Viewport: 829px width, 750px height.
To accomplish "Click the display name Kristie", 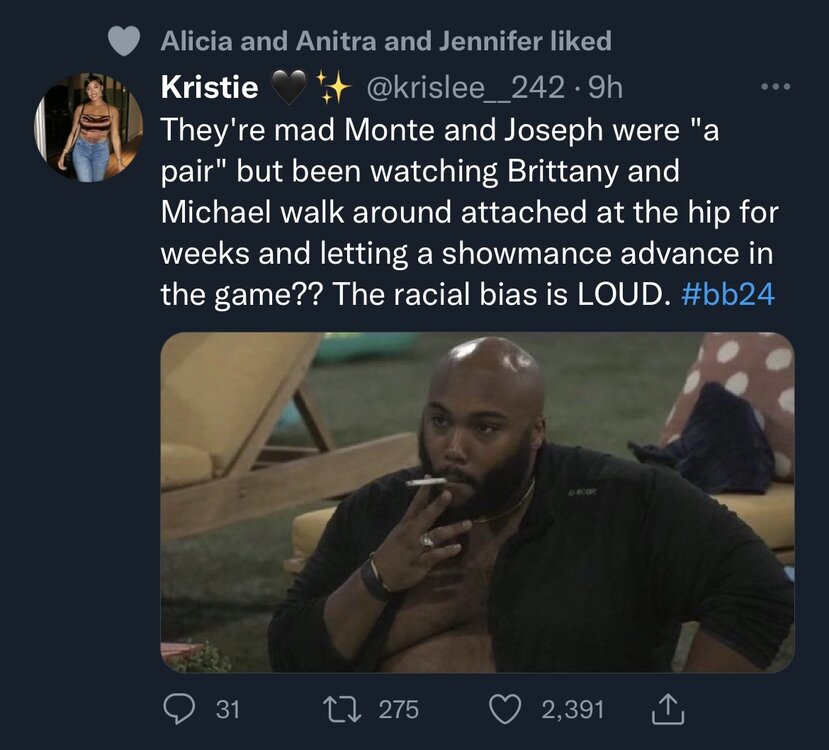I will [207, 88].
